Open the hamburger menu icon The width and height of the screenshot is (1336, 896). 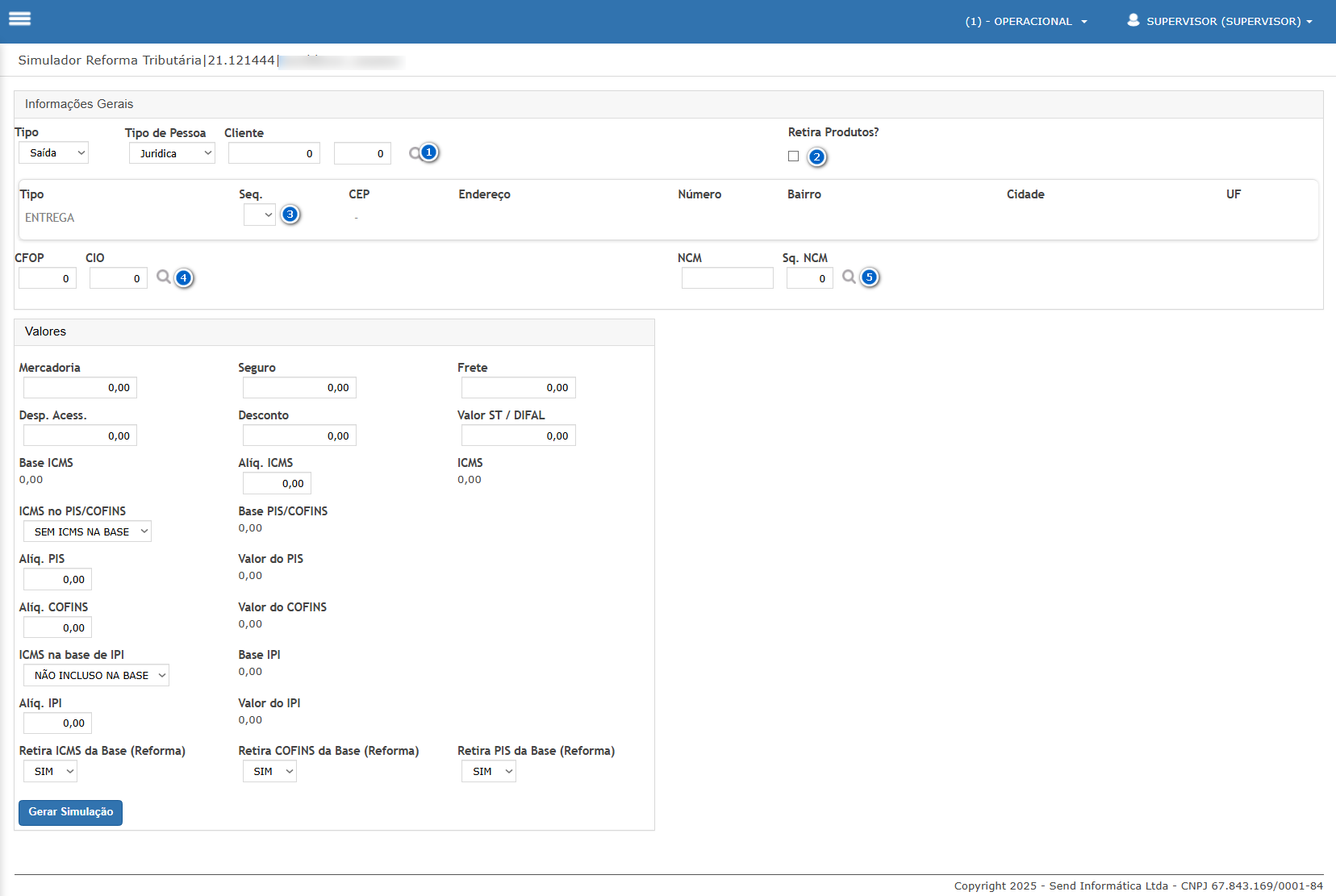20,19
